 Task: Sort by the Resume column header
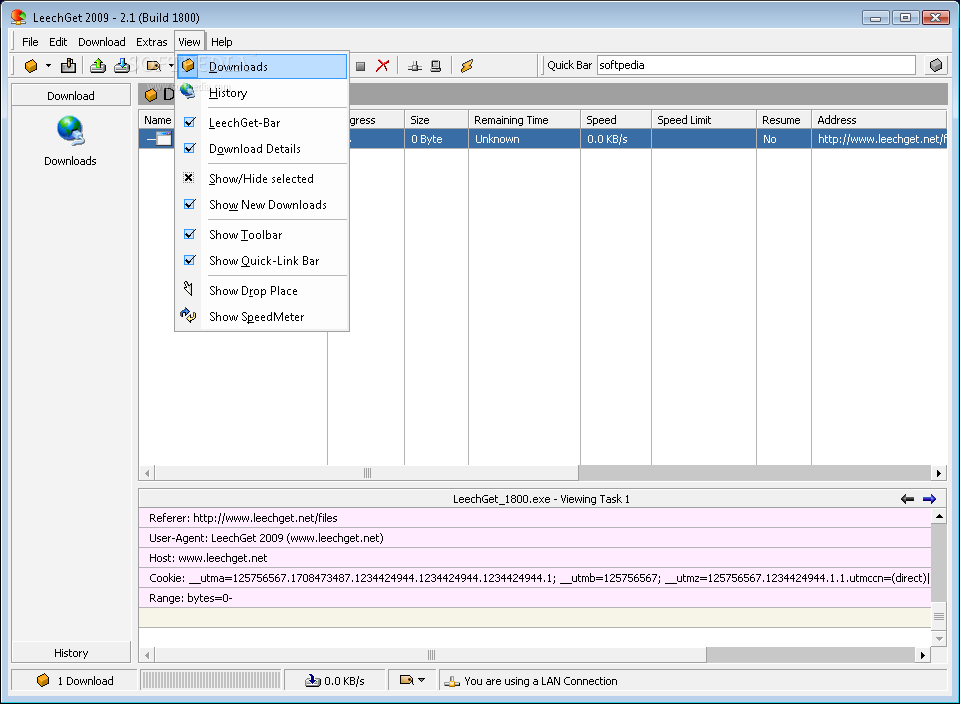coord(784,120)
